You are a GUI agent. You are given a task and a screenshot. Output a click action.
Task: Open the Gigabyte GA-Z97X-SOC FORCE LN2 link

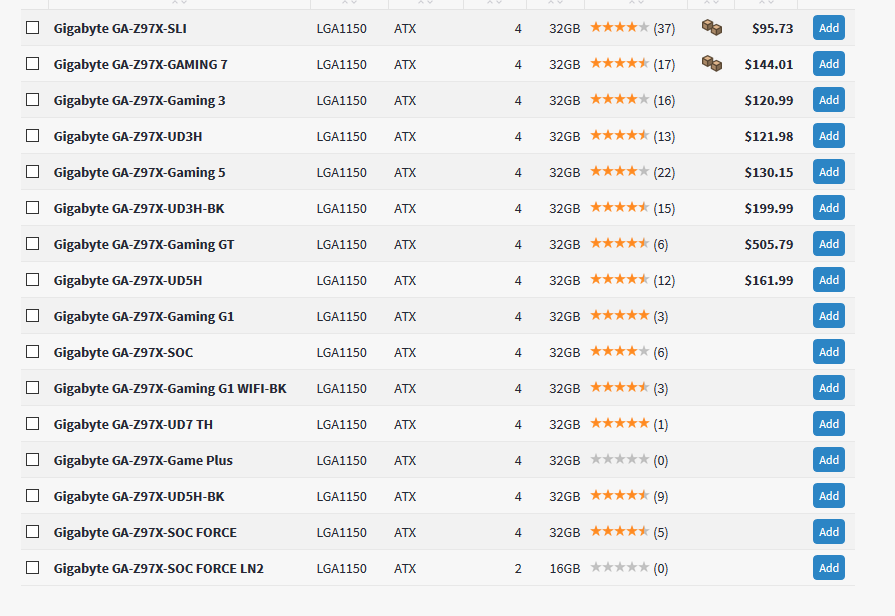[x=159, y=568]
